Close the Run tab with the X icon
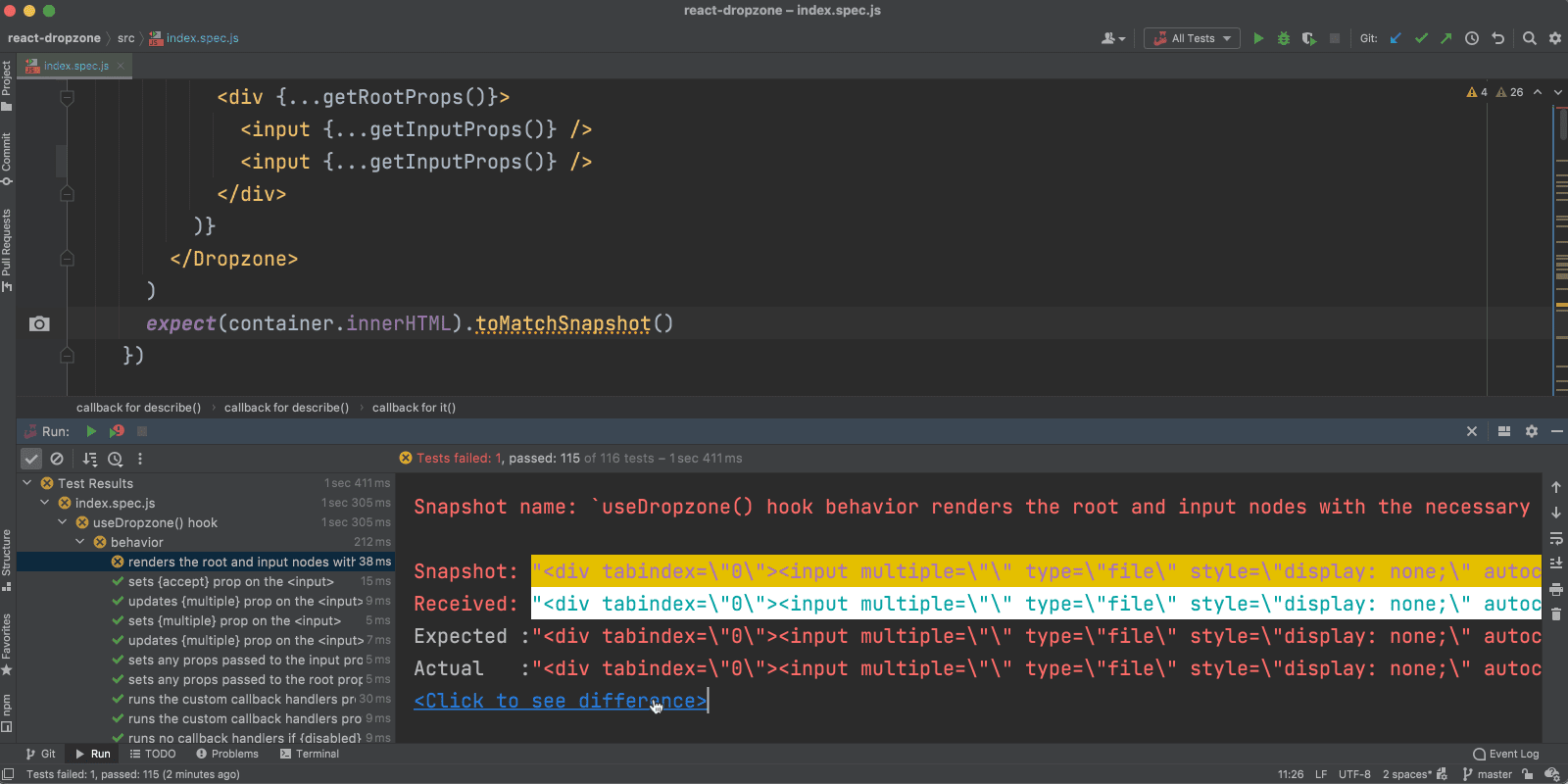Viewport: 1568px width, 784px height. [x=1472, y=431]
